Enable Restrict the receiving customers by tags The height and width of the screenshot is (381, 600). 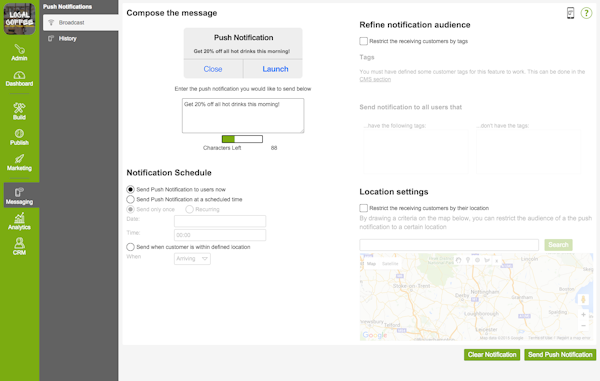pyautogui.click(x=364, y=41)
